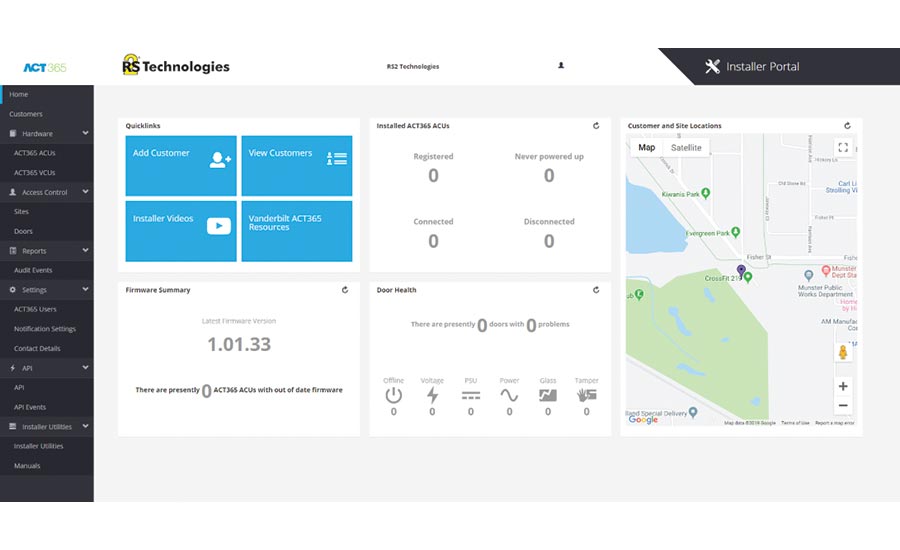Toggle fullscreen view on the map
The height and width of the screenshot is (550, 900).
pyautogui.click(x=843, y=148)
